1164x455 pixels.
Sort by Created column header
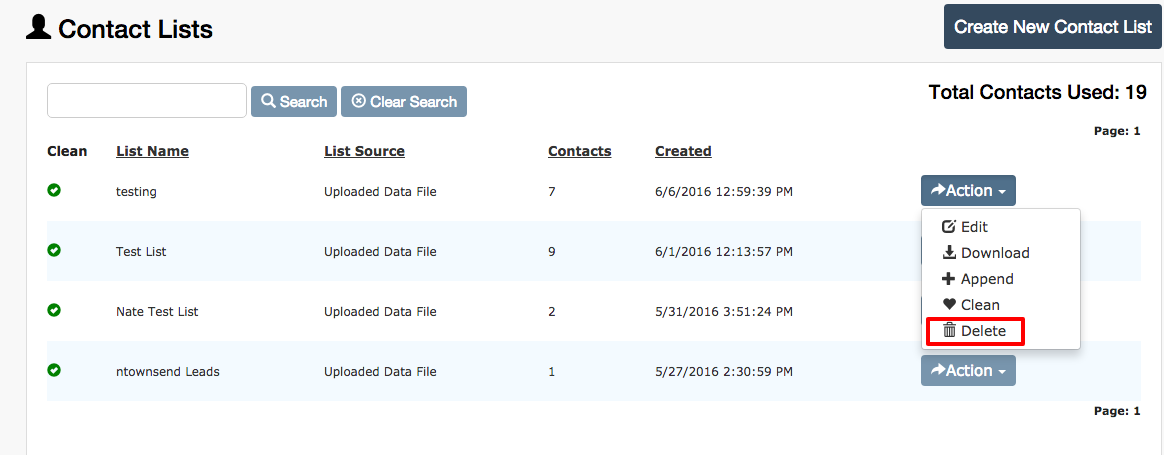(683, 151)
